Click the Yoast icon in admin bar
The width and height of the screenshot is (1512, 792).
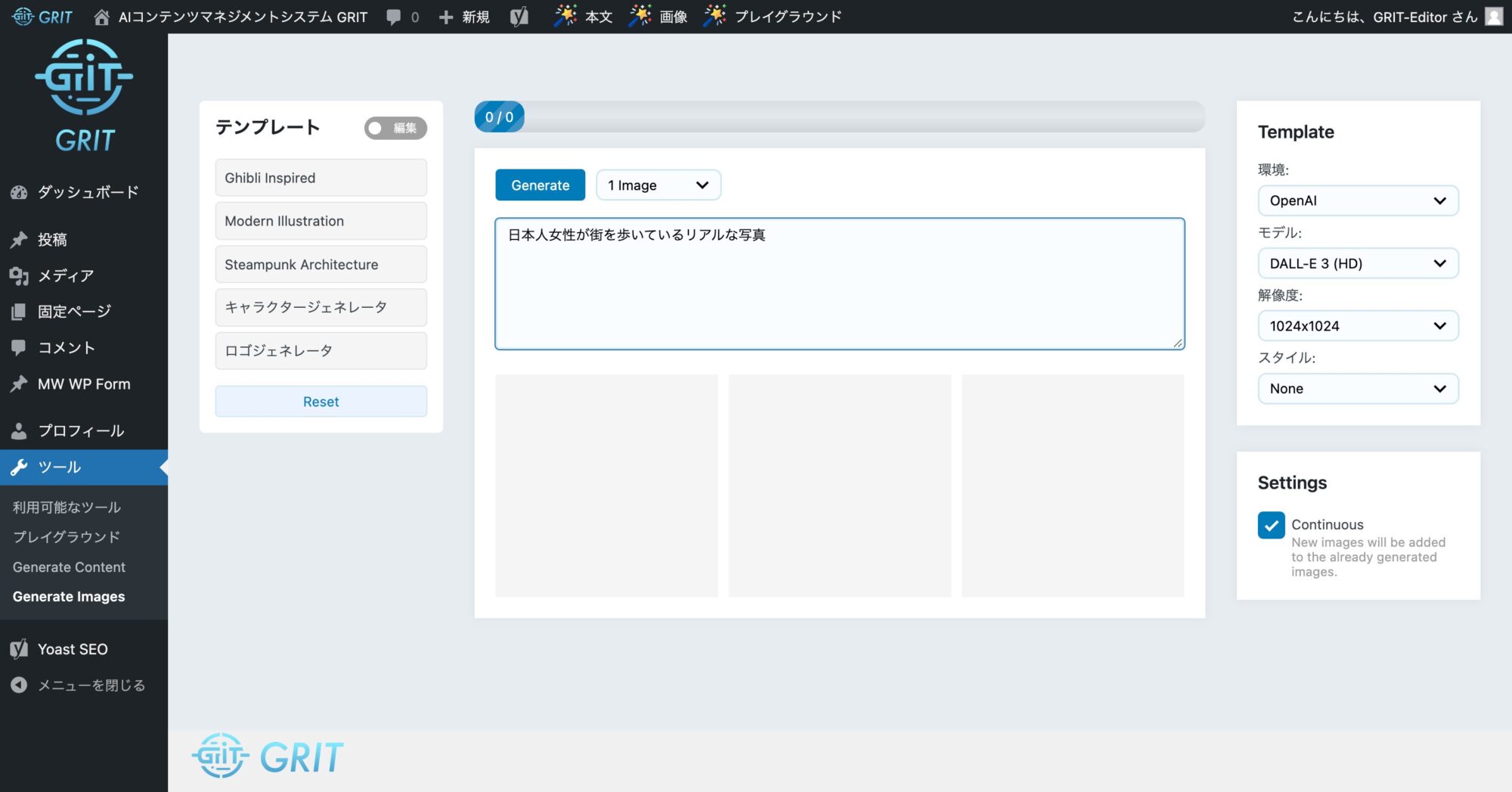click(x=519, y=17)
